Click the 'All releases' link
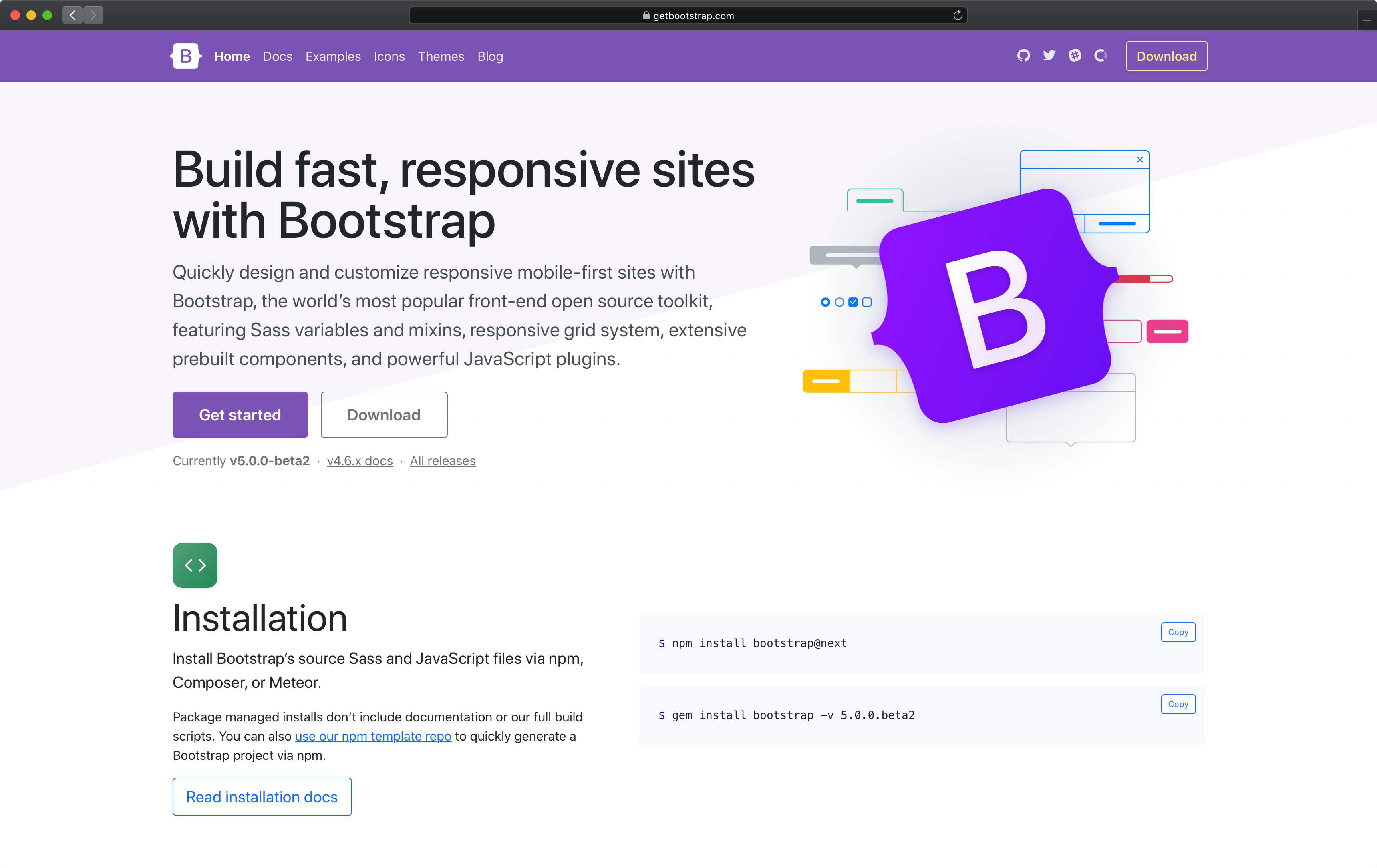Viewport: 1377px width, 868px height. (x=442, y=461)
